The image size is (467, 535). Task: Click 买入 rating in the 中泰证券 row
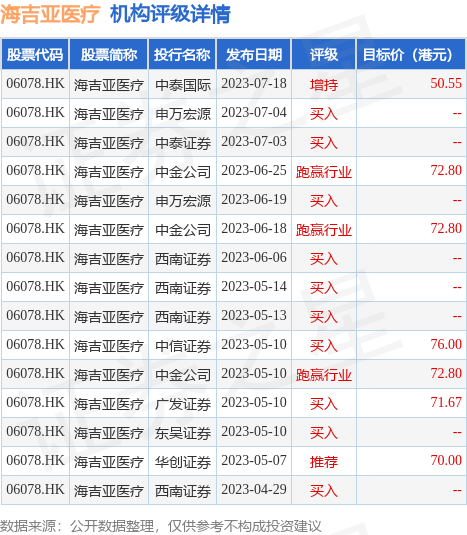(324, 143)
